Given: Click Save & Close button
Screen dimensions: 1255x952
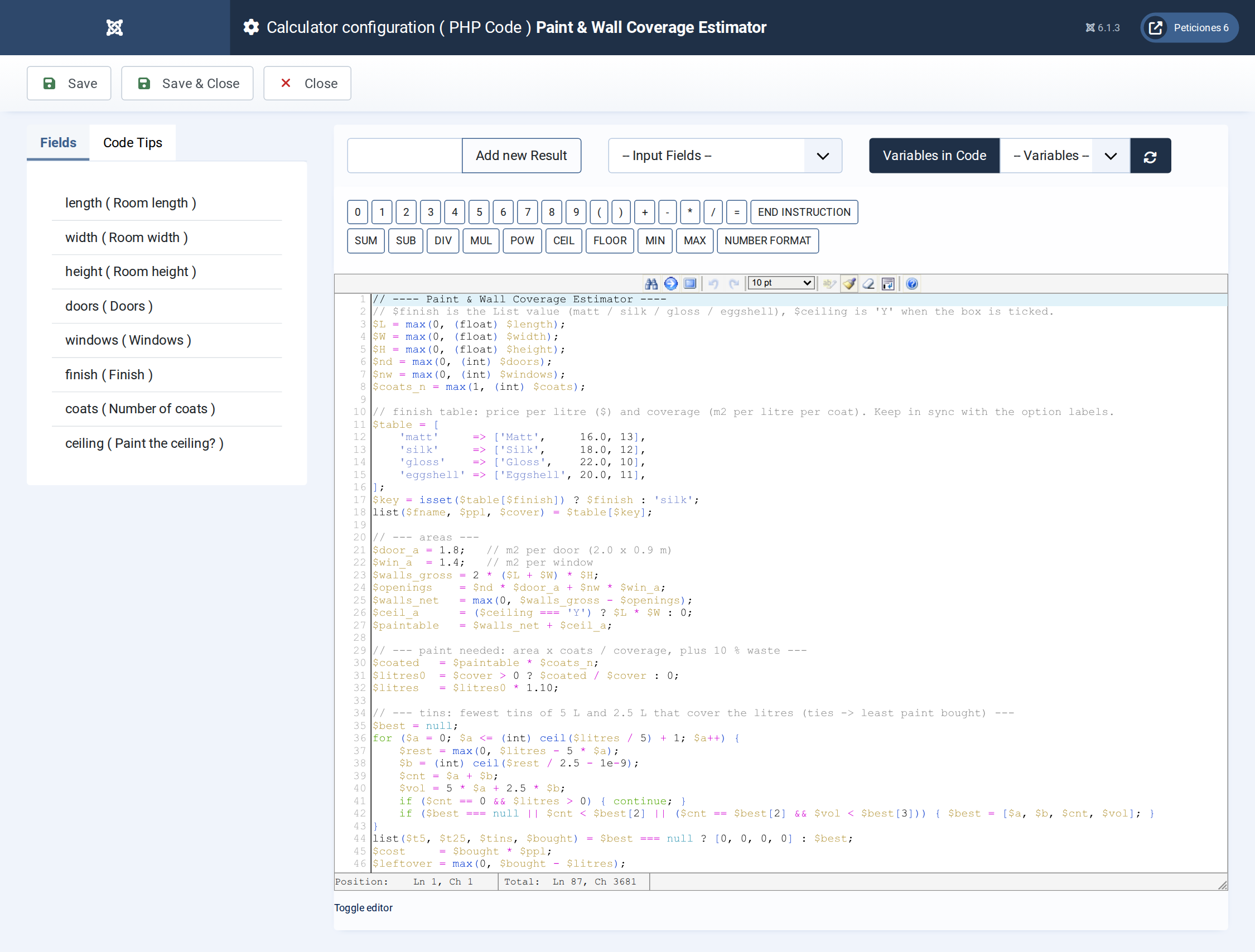Looking at the screenshot, I should [187, 84].
